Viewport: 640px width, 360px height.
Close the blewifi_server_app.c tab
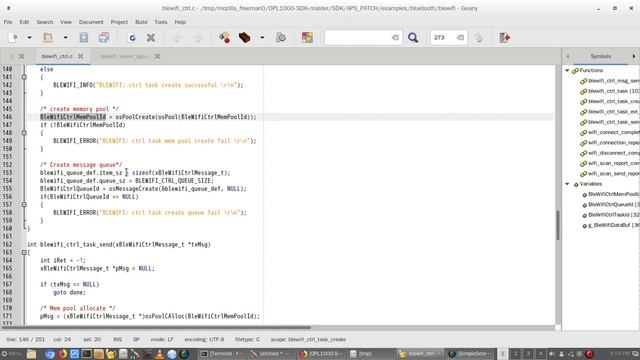(x=157, y=56)
